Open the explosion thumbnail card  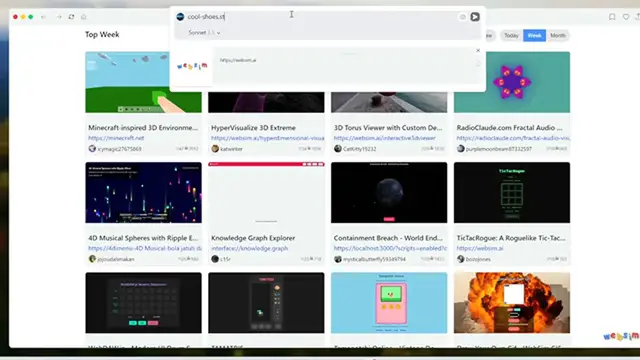point(512,303)
